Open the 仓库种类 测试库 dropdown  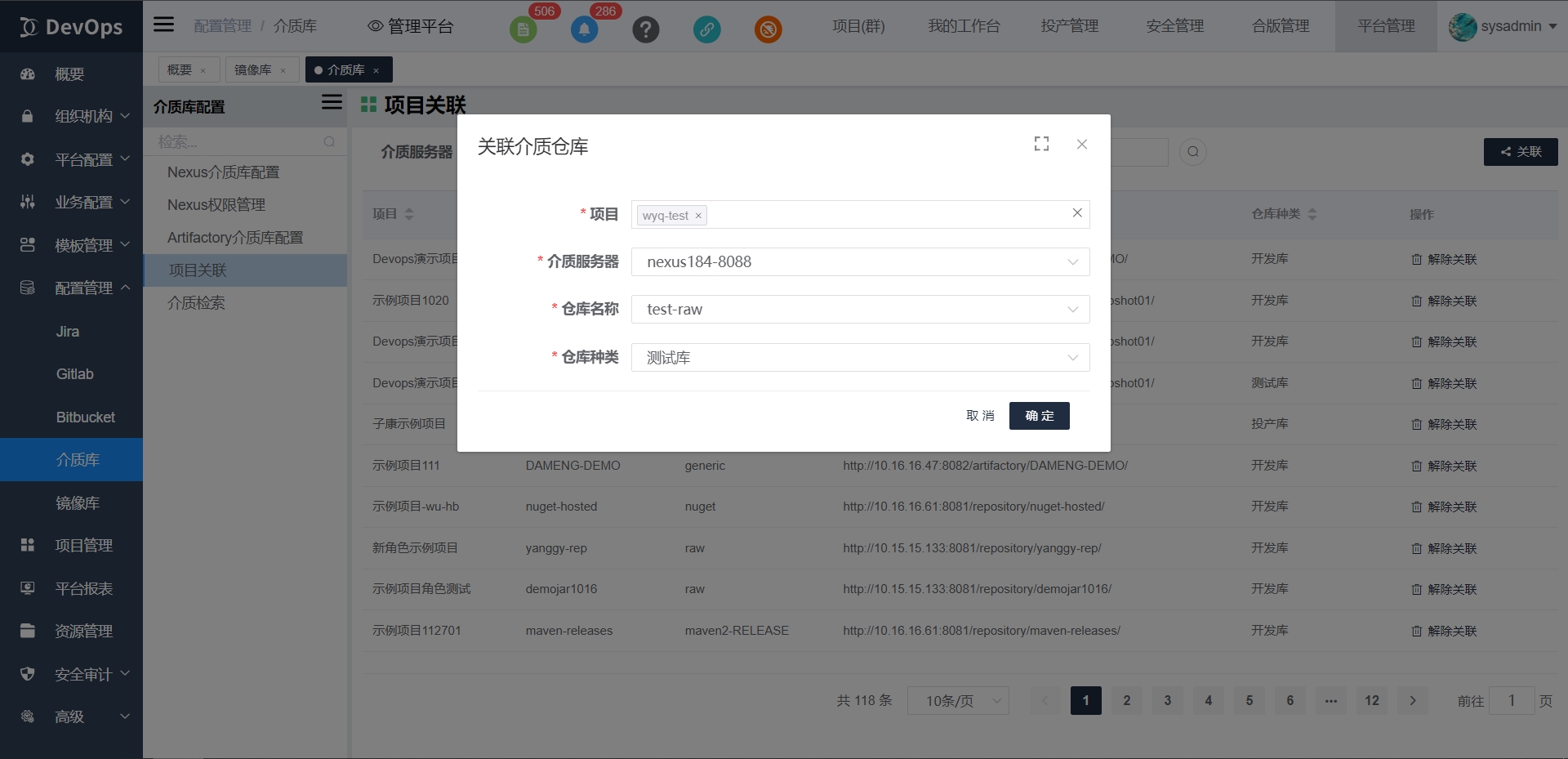[860, 358]
